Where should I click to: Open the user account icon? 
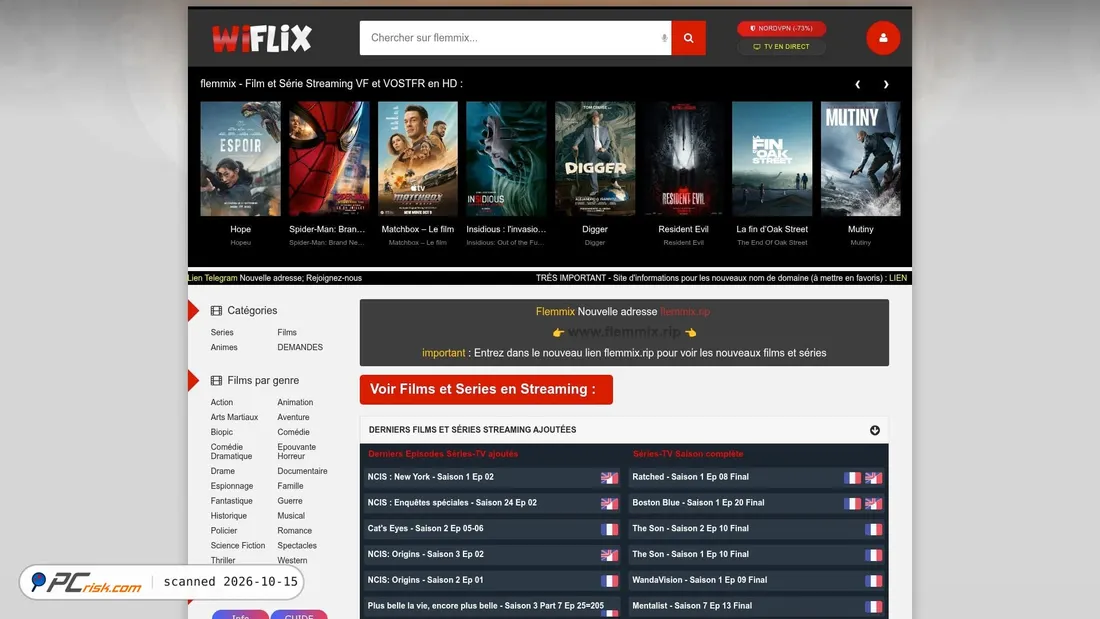[883, 38]
